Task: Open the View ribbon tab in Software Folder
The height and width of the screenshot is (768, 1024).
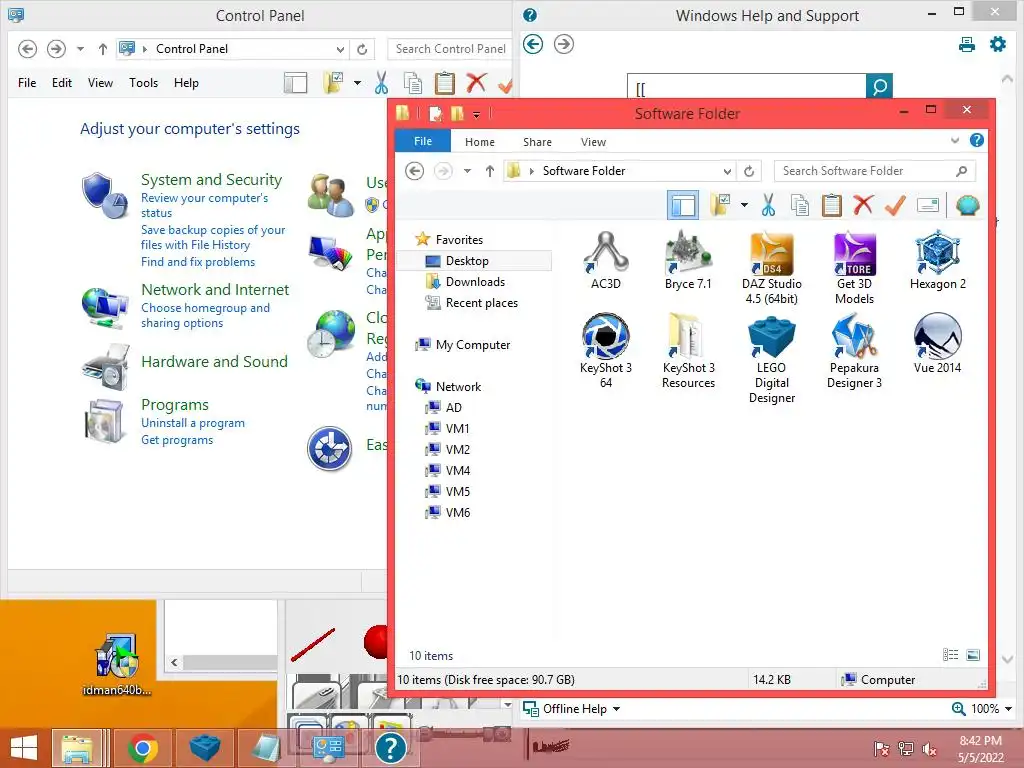Action: tap(593, 142)
